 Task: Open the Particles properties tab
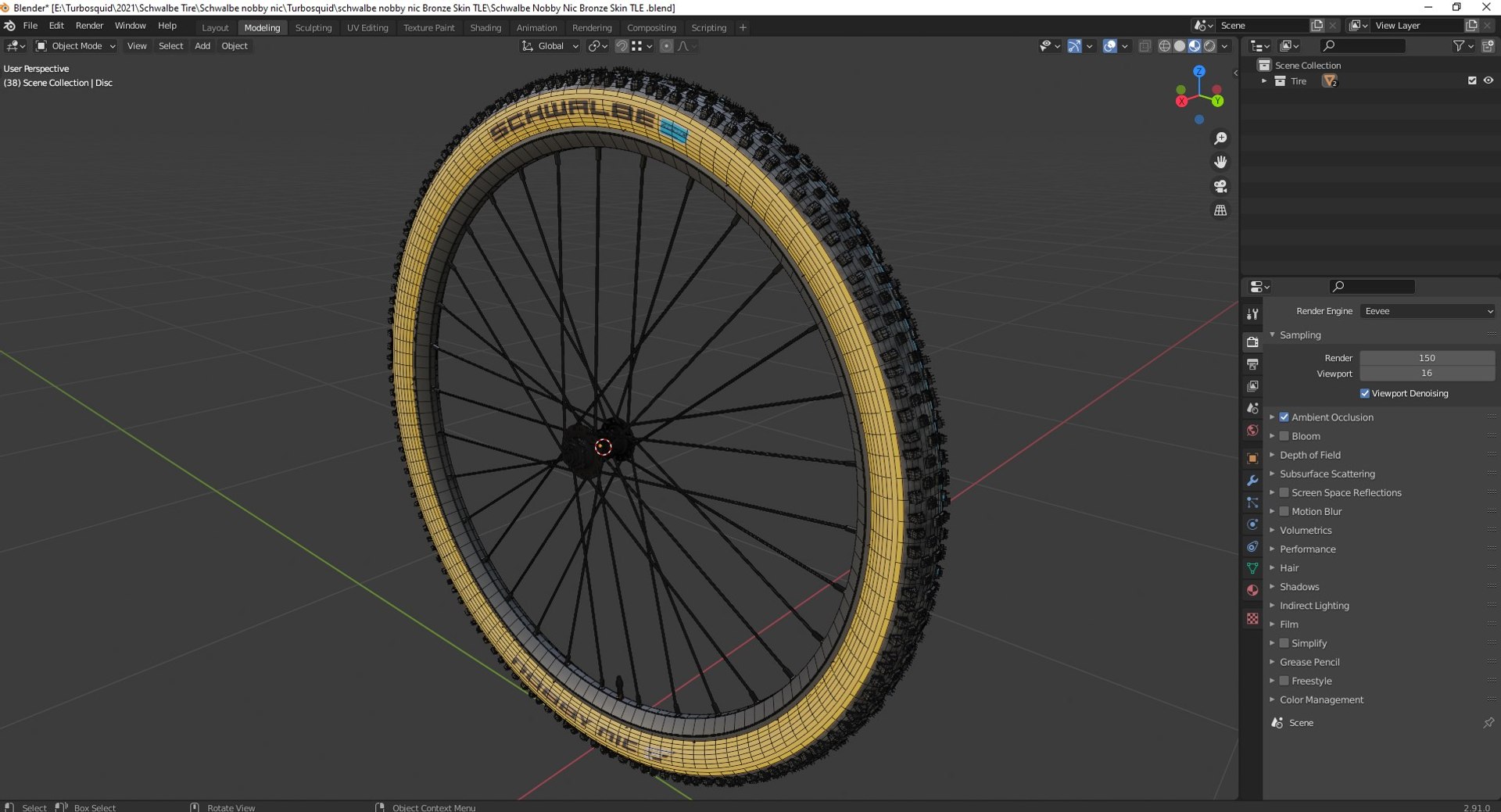coord(1252,503)
